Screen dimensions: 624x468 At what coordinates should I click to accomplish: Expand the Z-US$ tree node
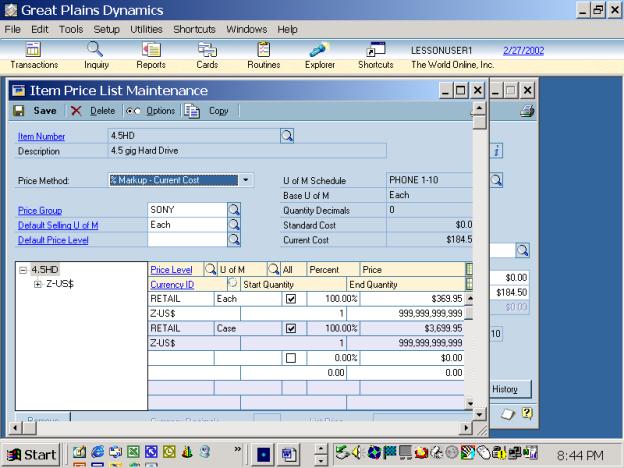(38, 284)
